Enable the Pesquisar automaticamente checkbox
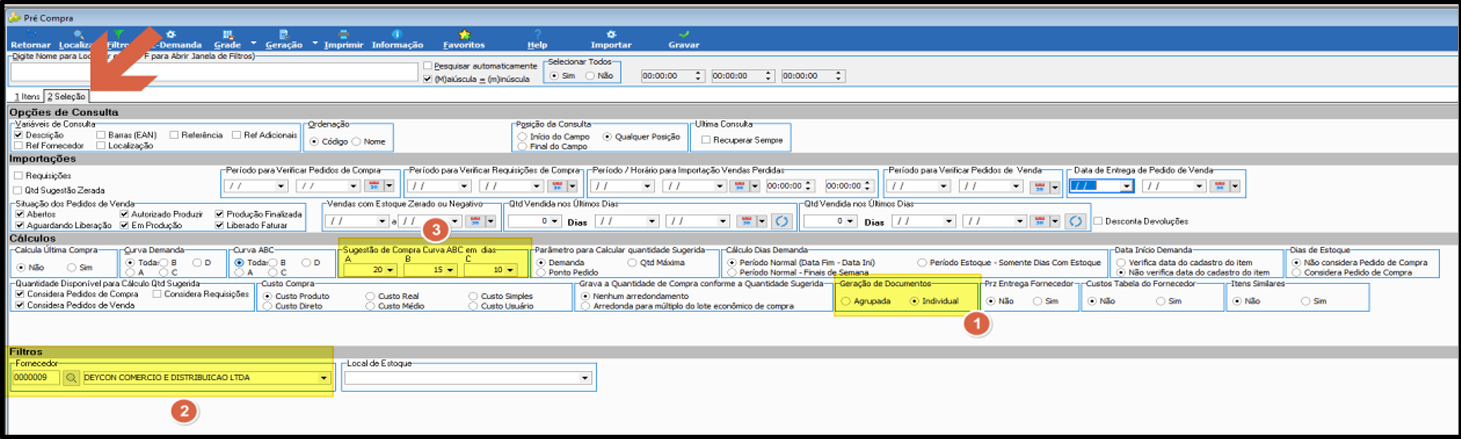1461x439 pixels. 428,66
